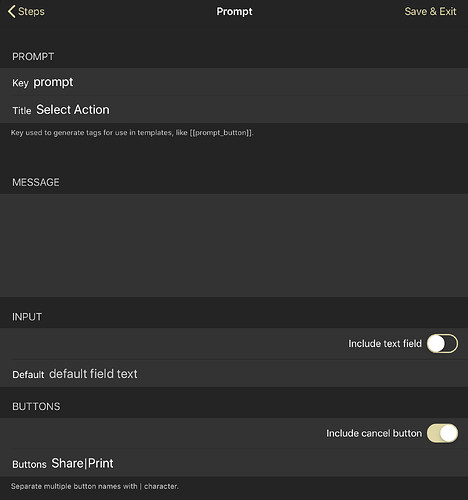Click the Title label beside Select Action

coord(22,111)
